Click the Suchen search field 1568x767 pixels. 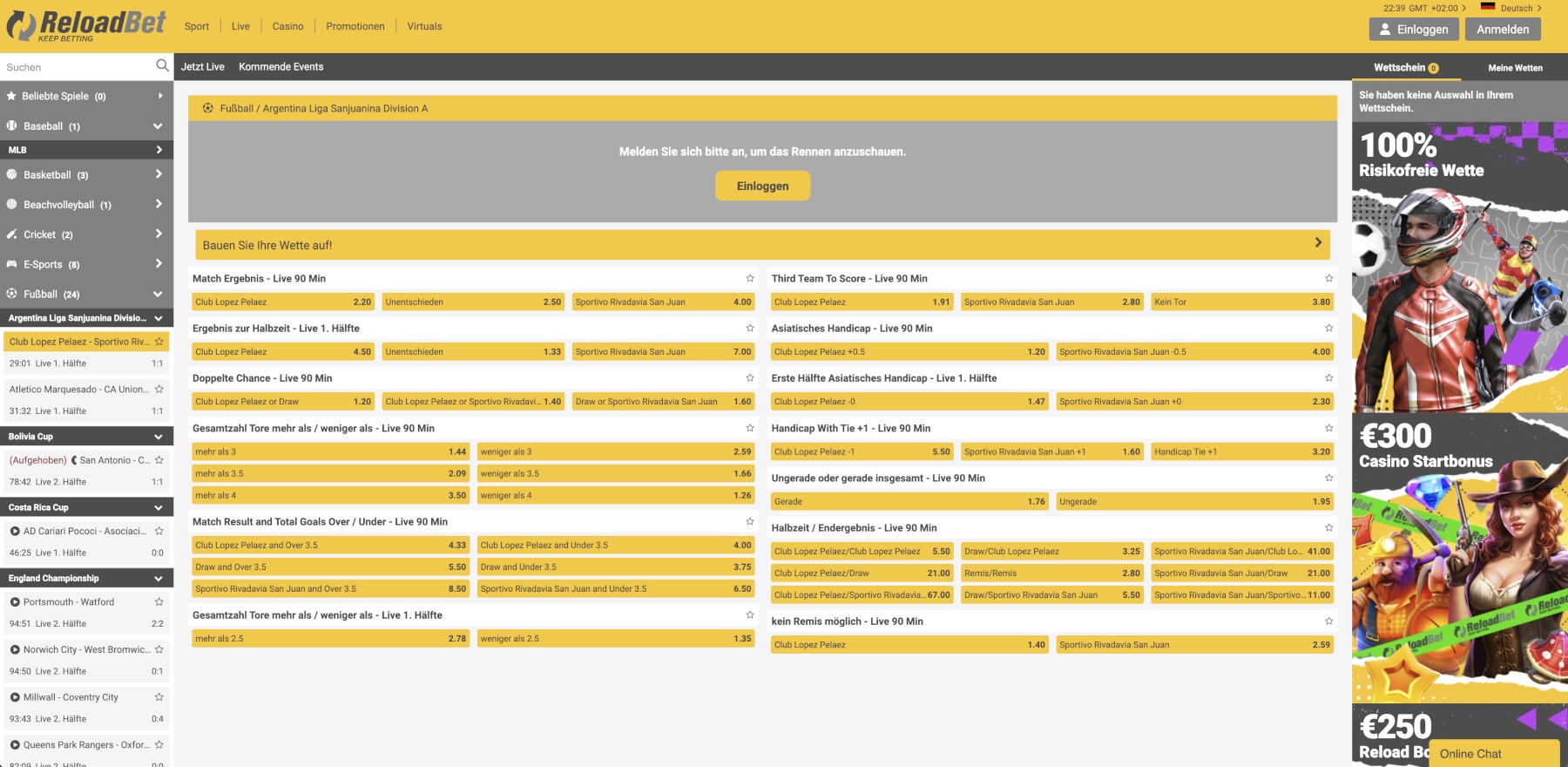pyautogui.click(x=77, y=67)
